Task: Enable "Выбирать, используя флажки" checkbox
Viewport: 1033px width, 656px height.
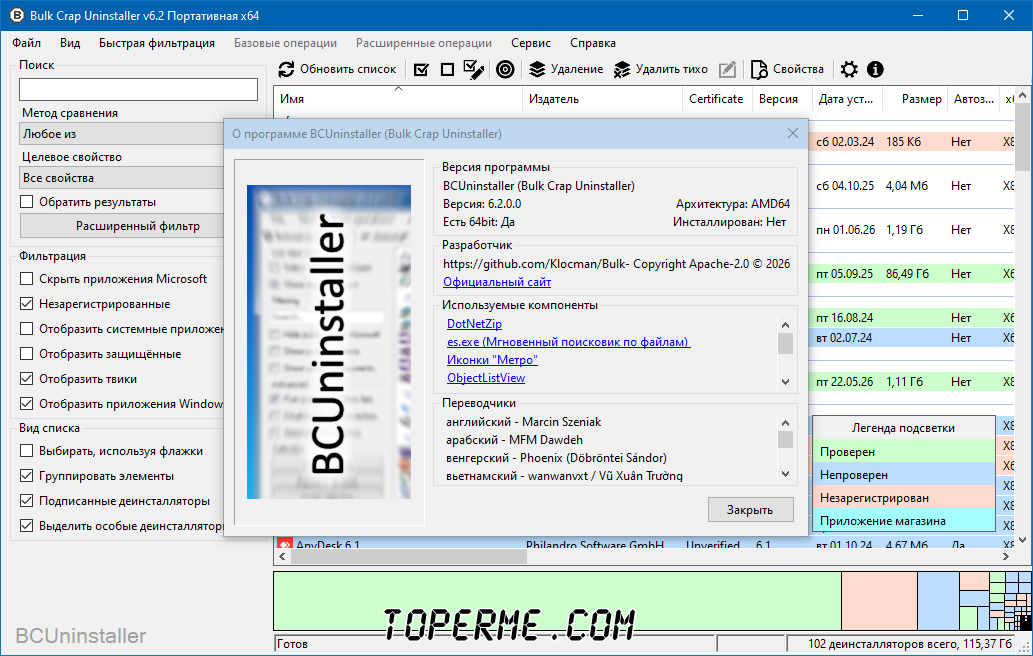Action: tap(26, 451)
